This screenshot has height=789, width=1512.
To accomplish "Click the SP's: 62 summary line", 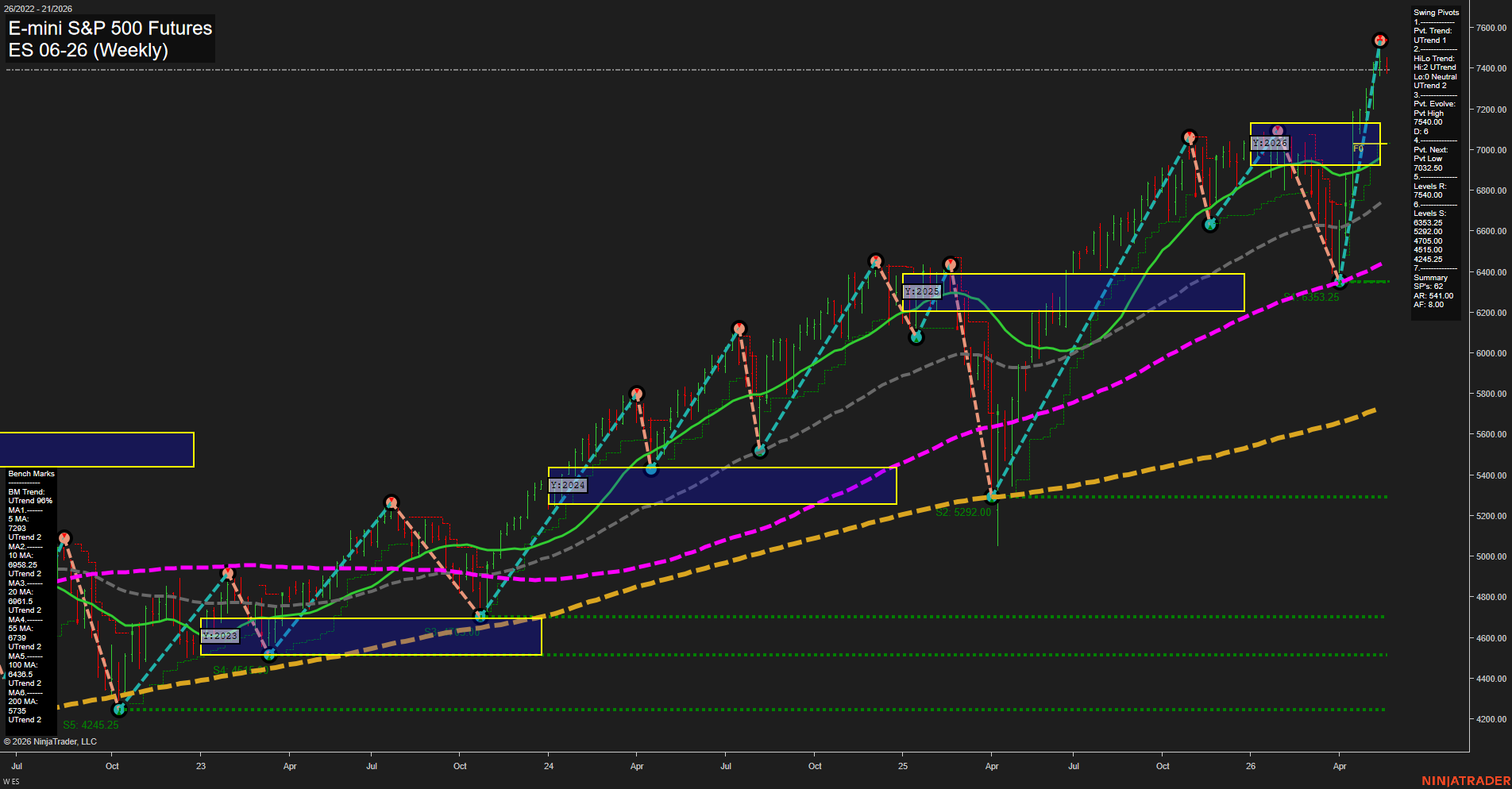I will (1428, 287).
